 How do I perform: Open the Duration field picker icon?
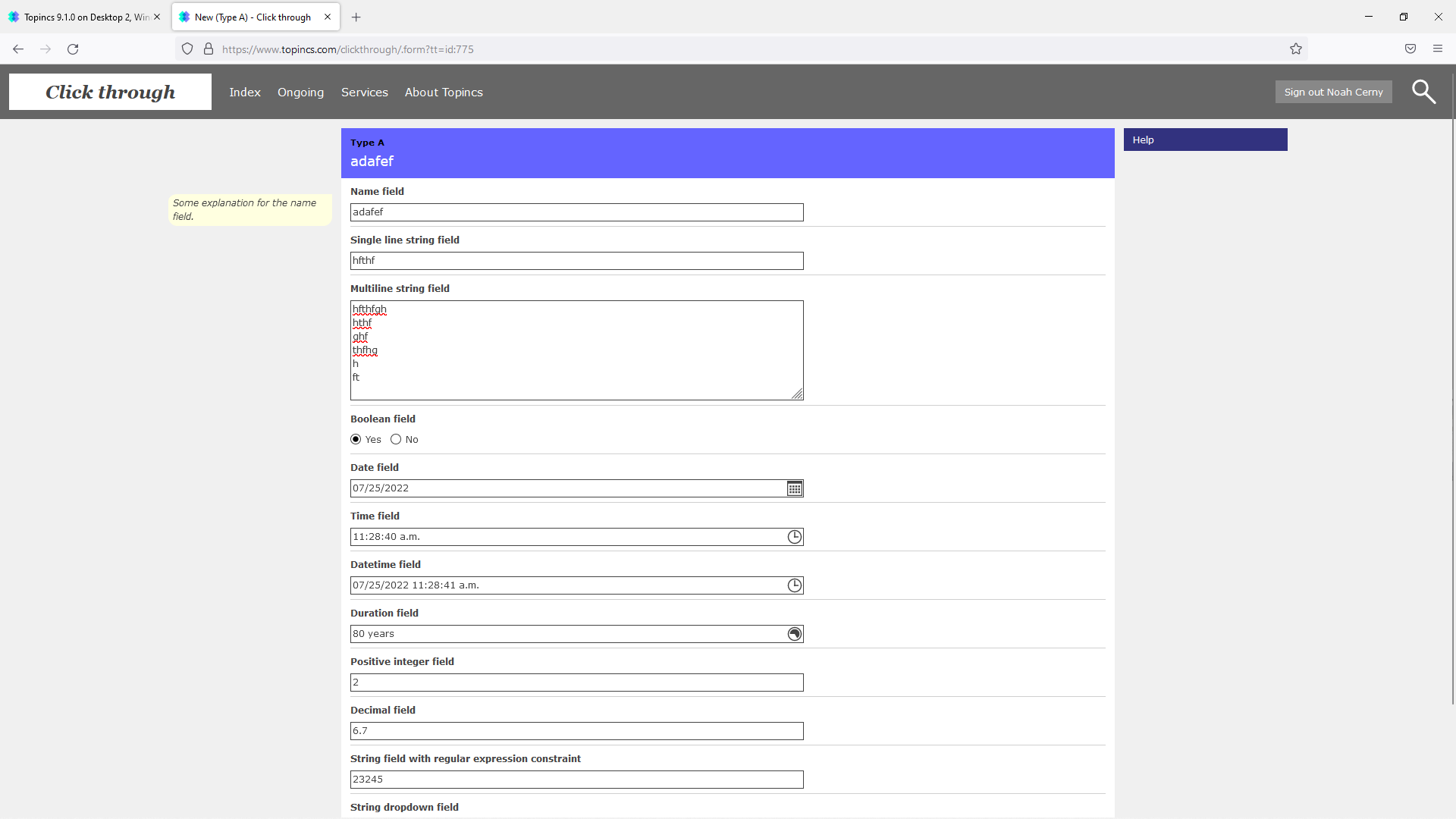click(x=794, y=634)
